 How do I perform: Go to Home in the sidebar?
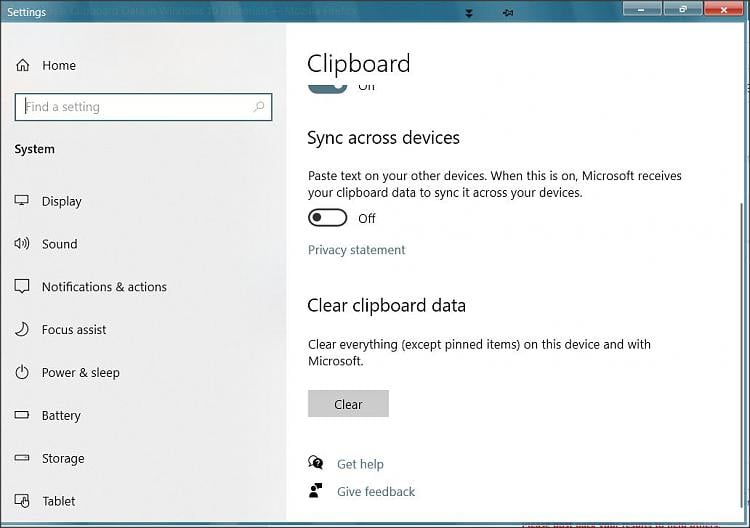coord(58,65)
